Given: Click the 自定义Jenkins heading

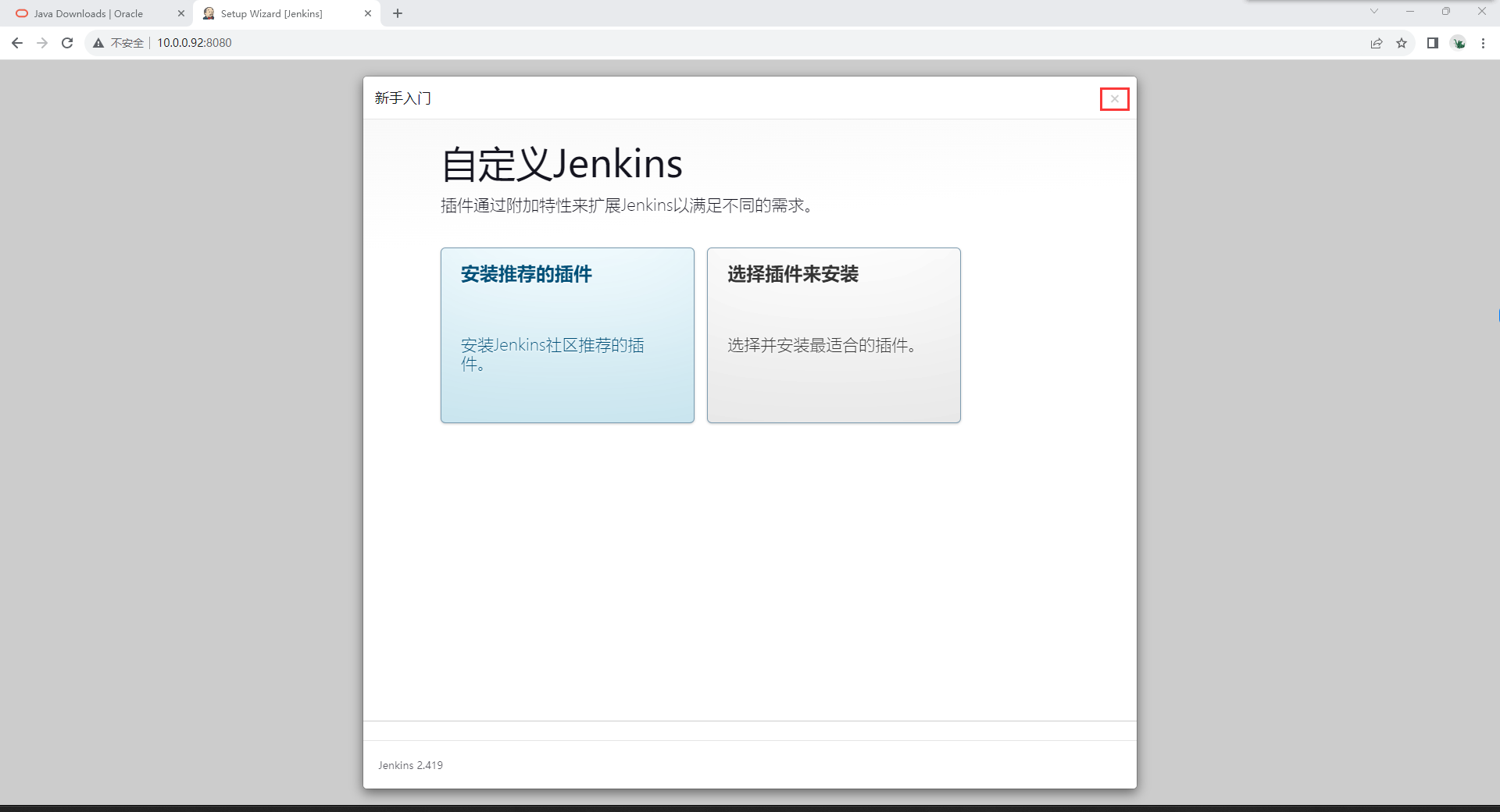Looking at the screenshot, I should (562, 164).
